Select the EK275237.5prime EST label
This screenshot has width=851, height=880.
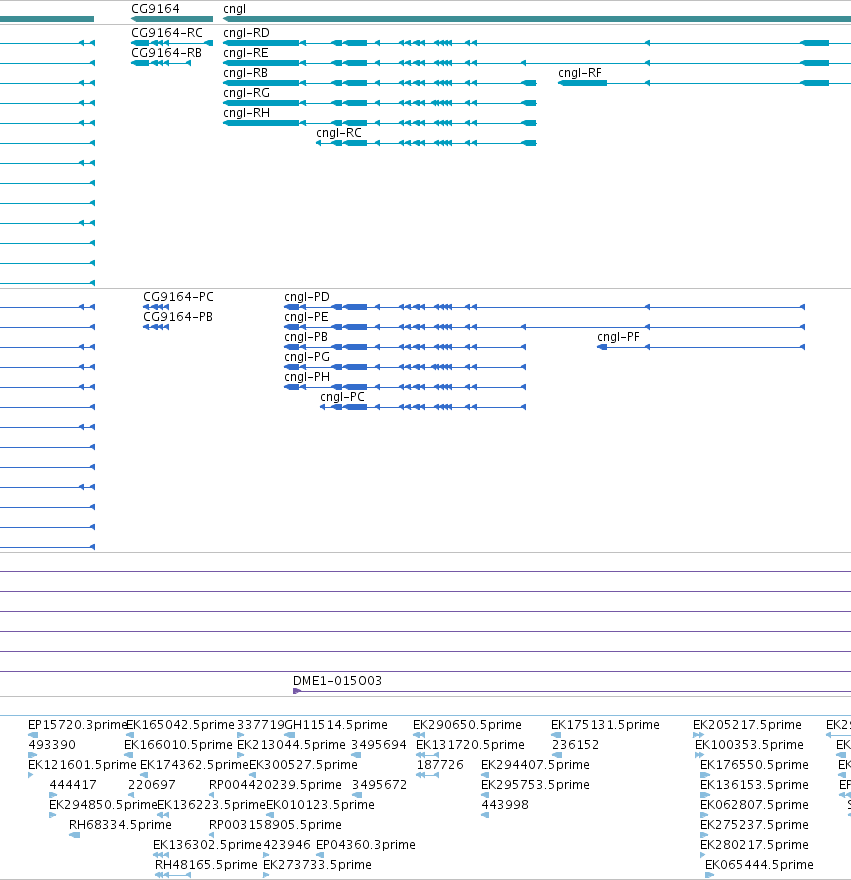point(754,824)
